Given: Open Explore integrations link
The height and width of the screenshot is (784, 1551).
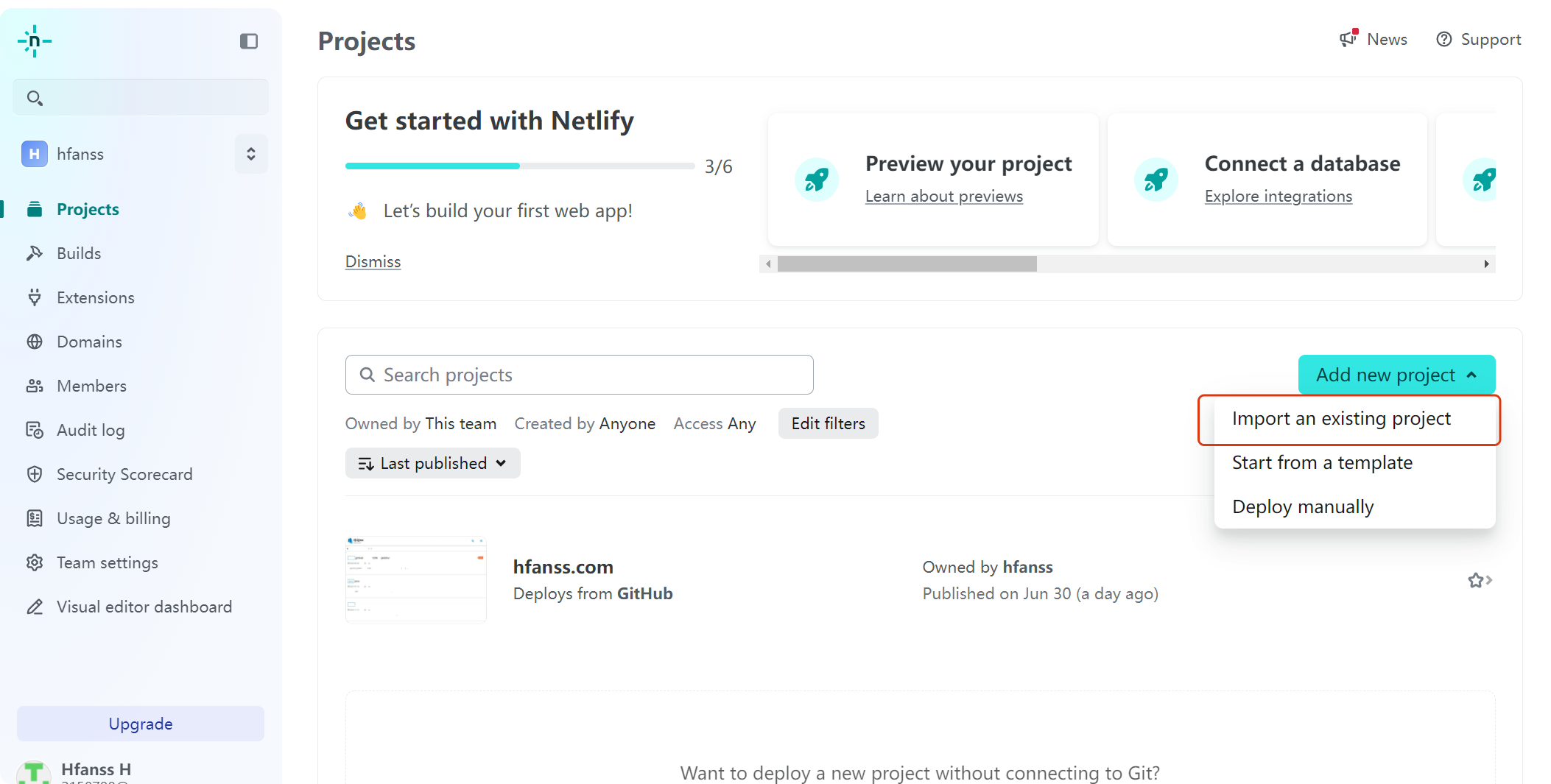Looking at the screenshot, I should point(1279,197).
